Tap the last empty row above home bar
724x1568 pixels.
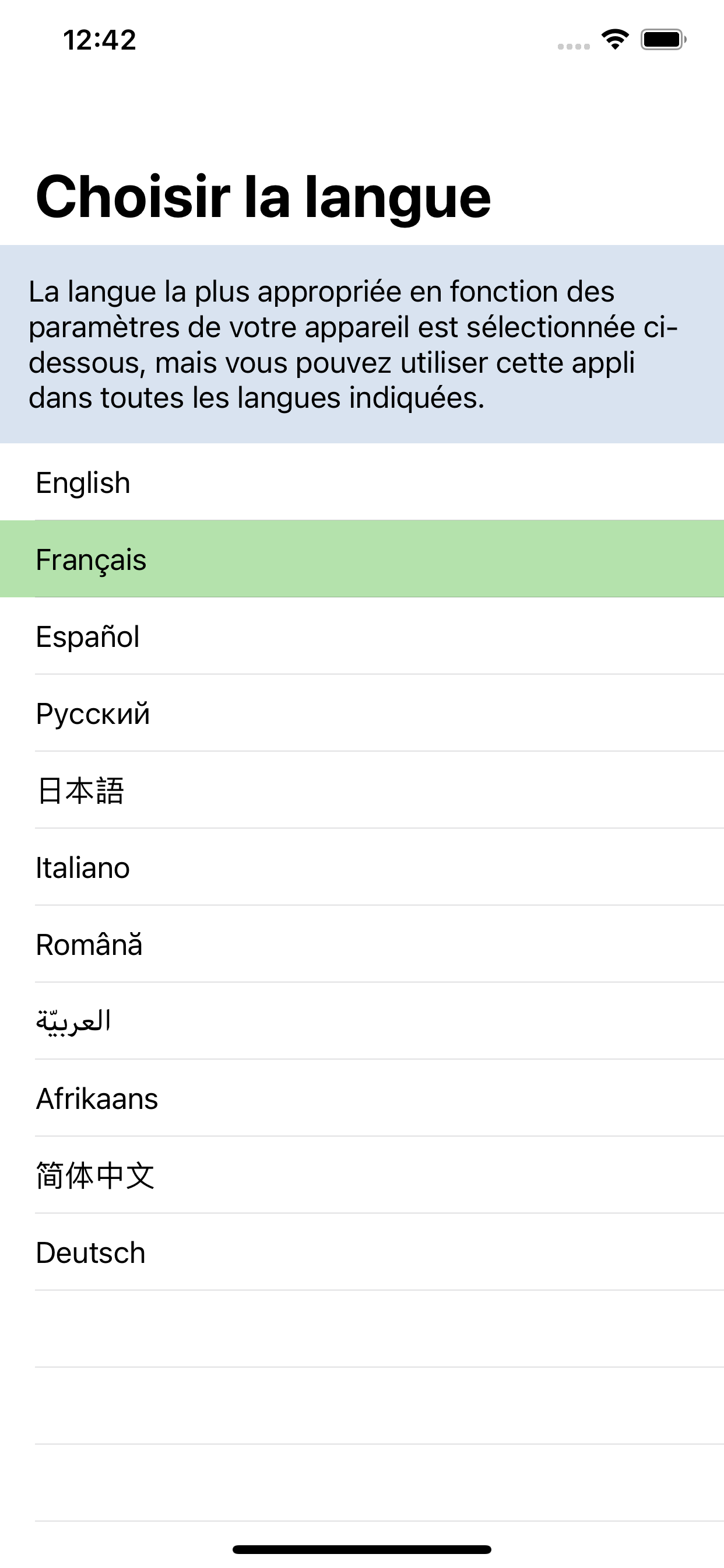click(362, 1483)
